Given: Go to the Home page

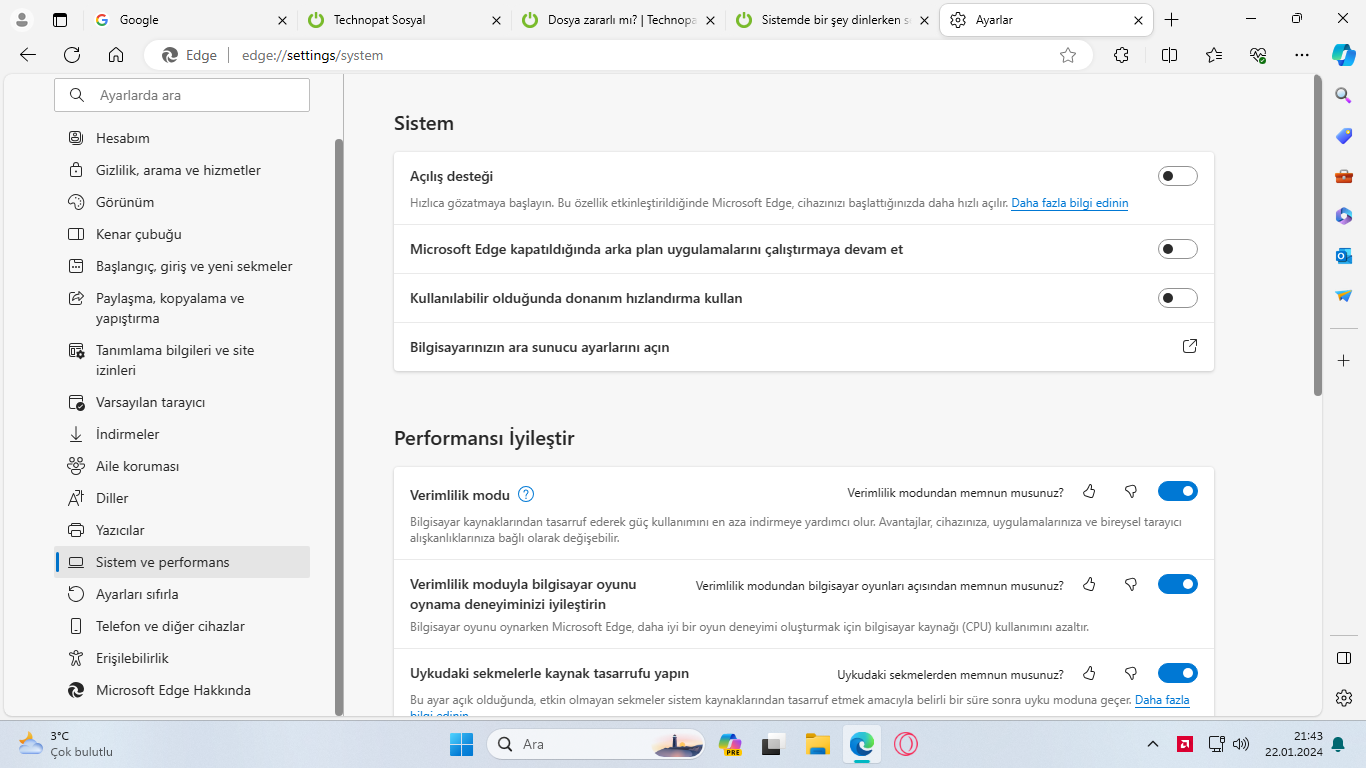Looking at the screenshot, I should (x=116, y=56).
